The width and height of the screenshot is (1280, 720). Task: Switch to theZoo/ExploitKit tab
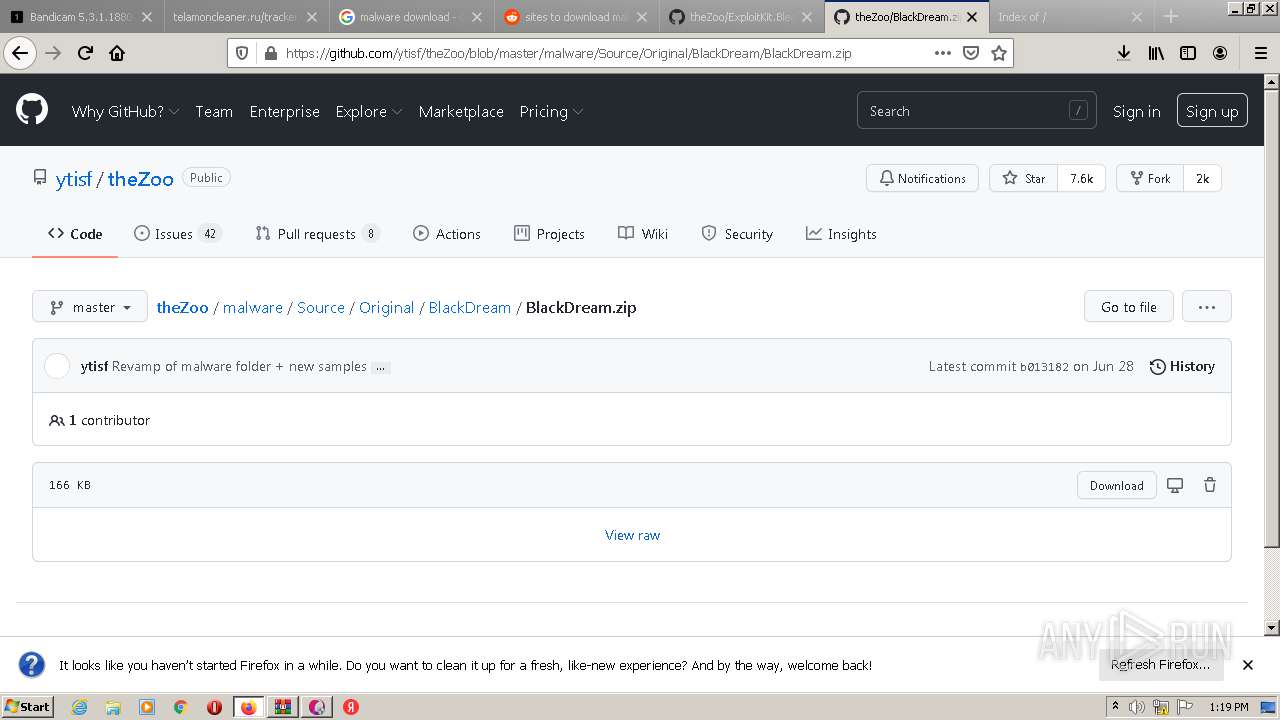tap(741, 17)
